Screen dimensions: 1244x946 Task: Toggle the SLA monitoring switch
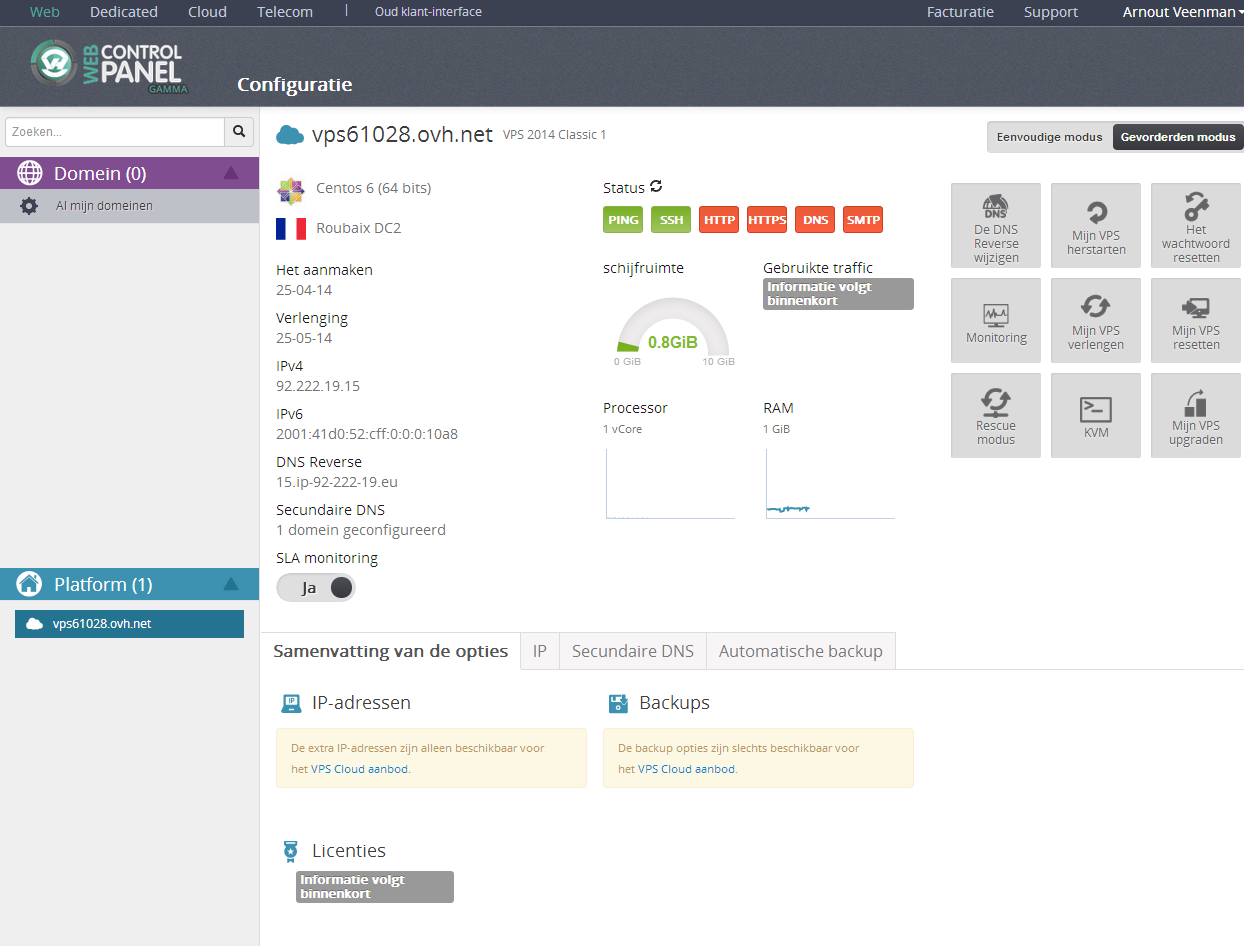tap(316, 588)
